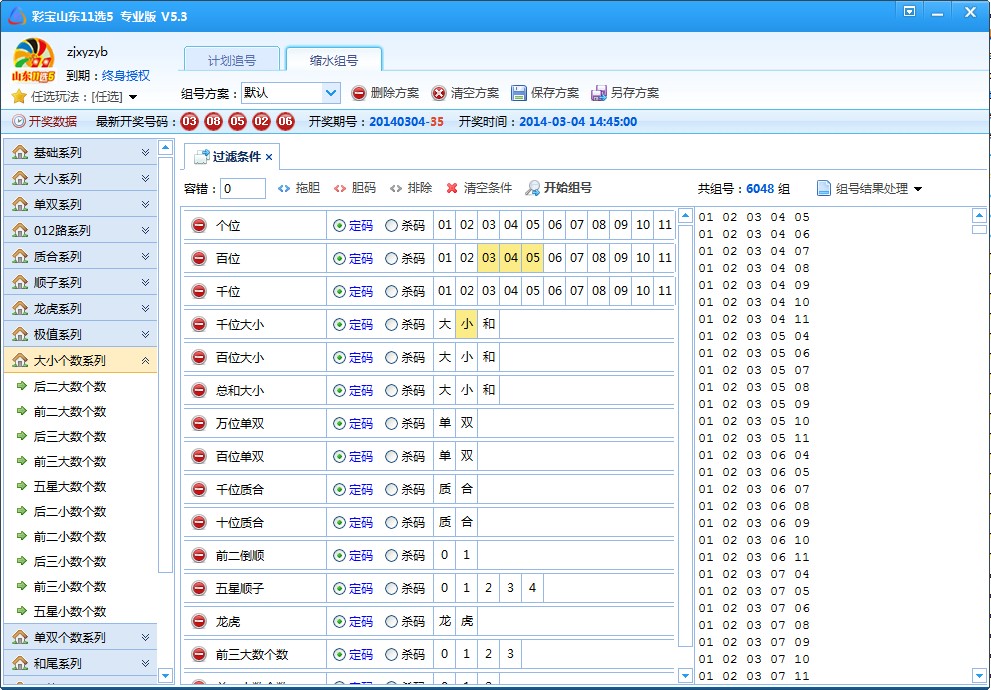
Task: Click the 保存方案 floppy disk icon
Action: [519, 94]
